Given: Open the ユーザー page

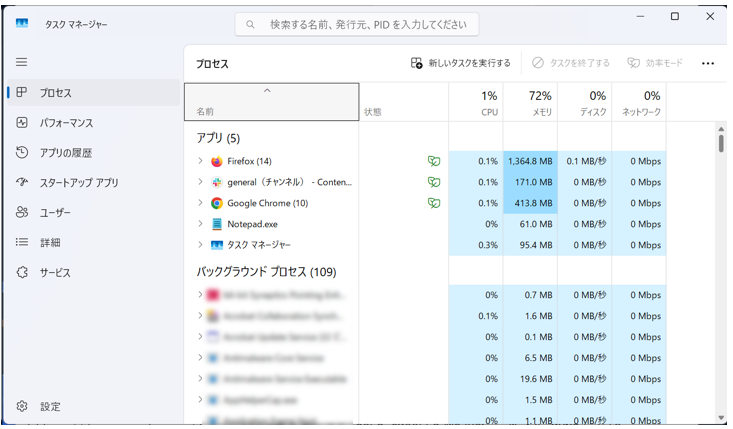Looking at the screenshot, I should click(93, 212).
